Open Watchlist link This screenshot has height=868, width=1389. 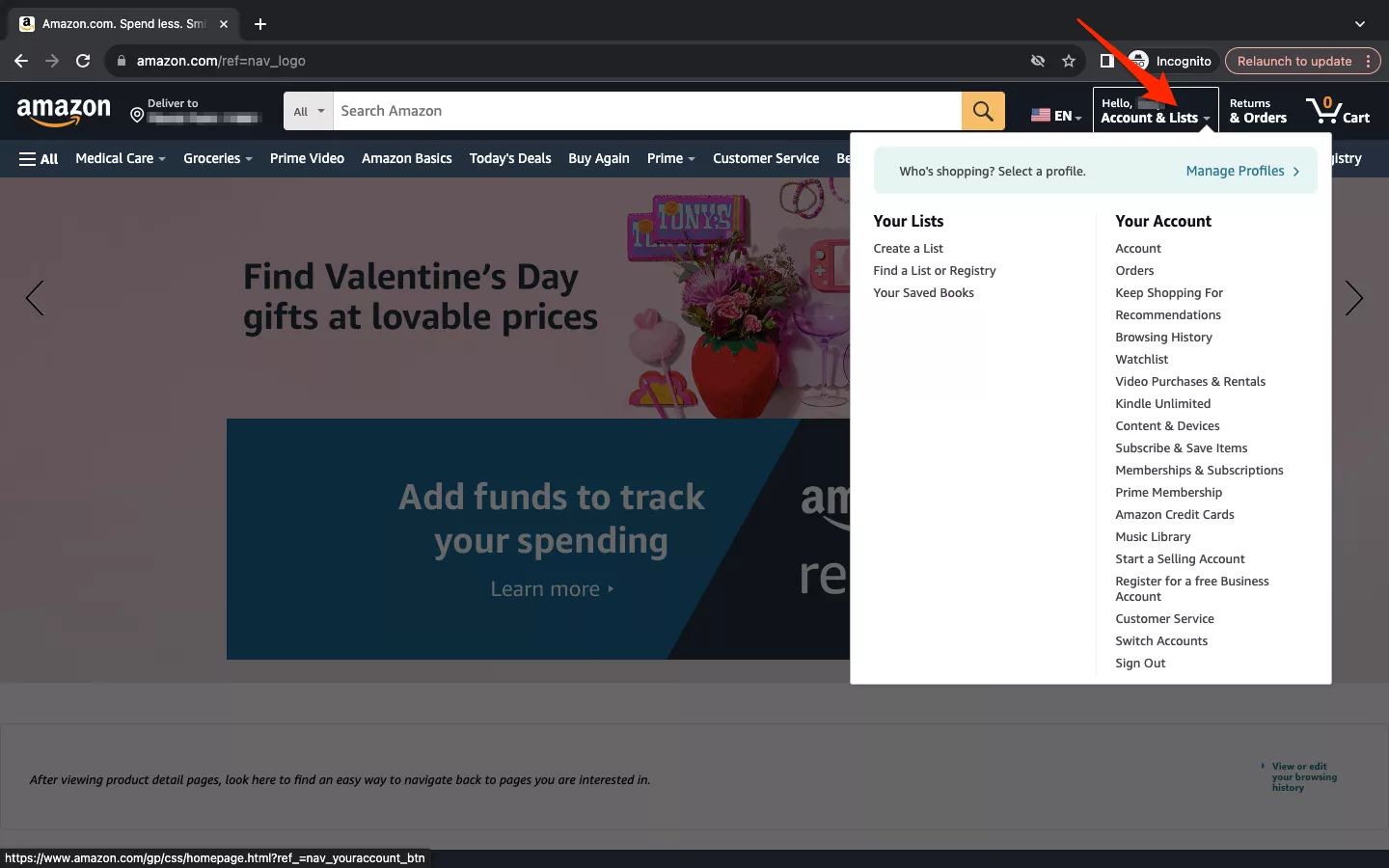pyautogui.click(x=1141, y=360)
